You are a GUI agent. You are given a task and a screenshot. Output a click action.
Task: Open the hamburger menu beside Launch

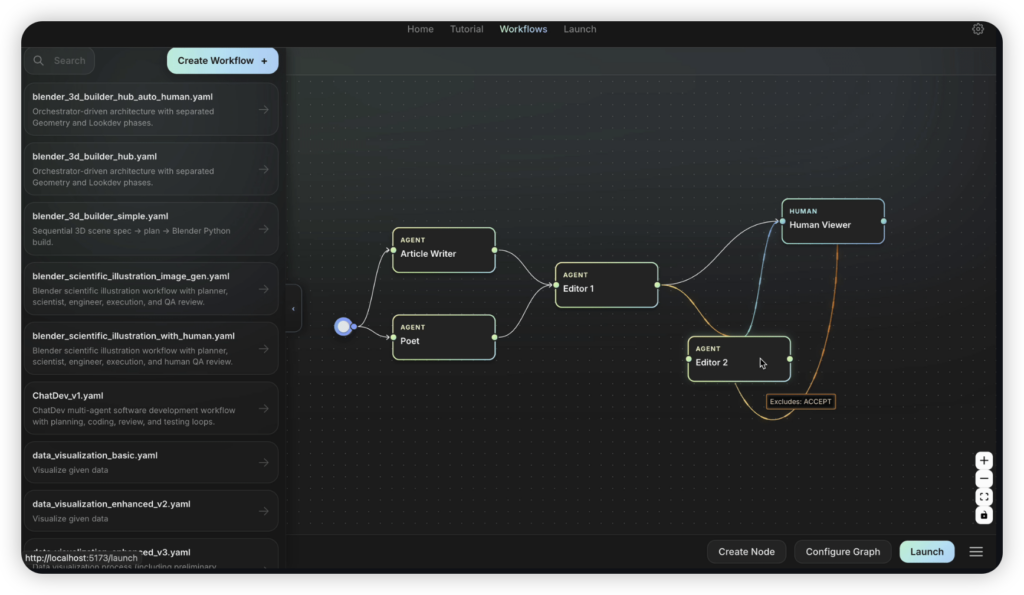[976, 552]
